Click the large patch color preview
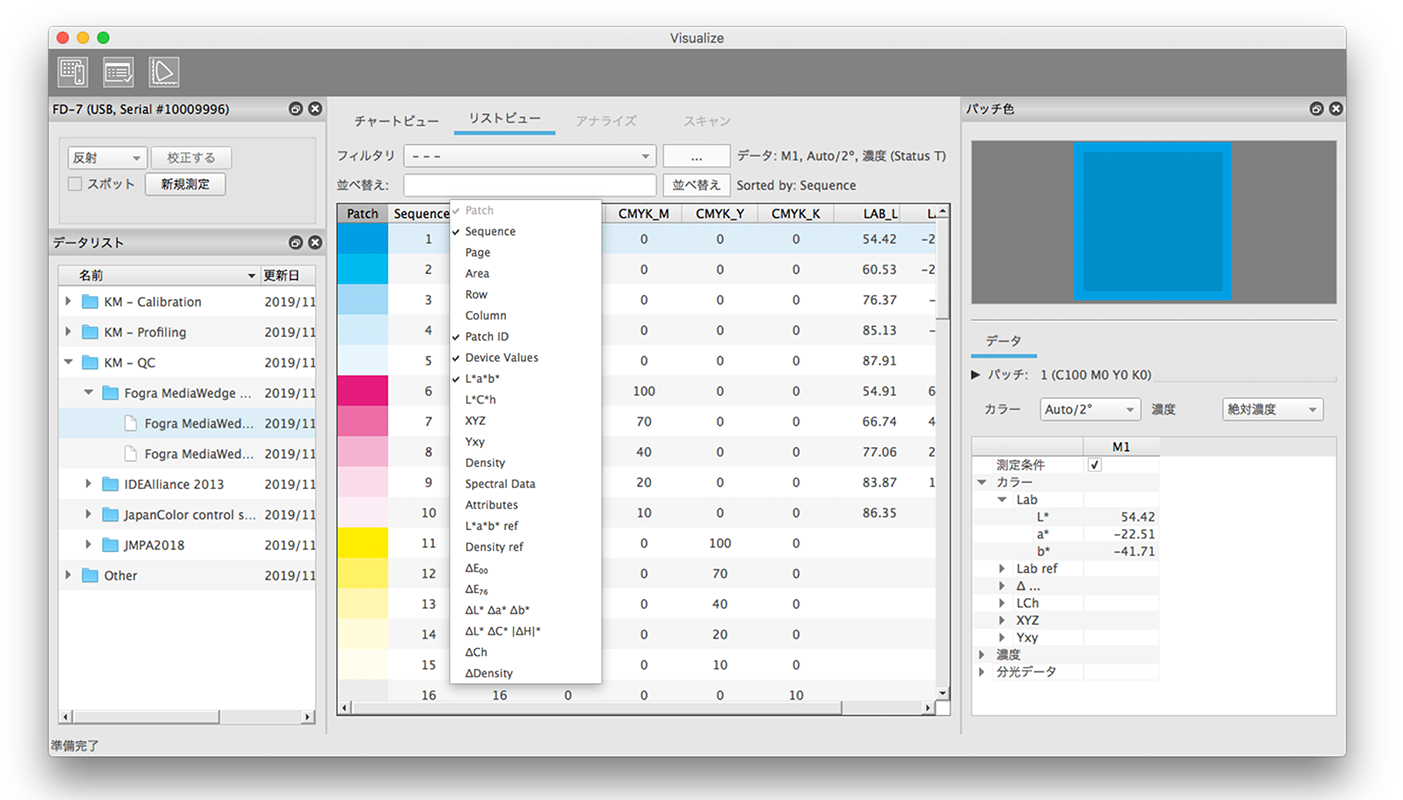 pyautogui.click(x=1153, y=222)
